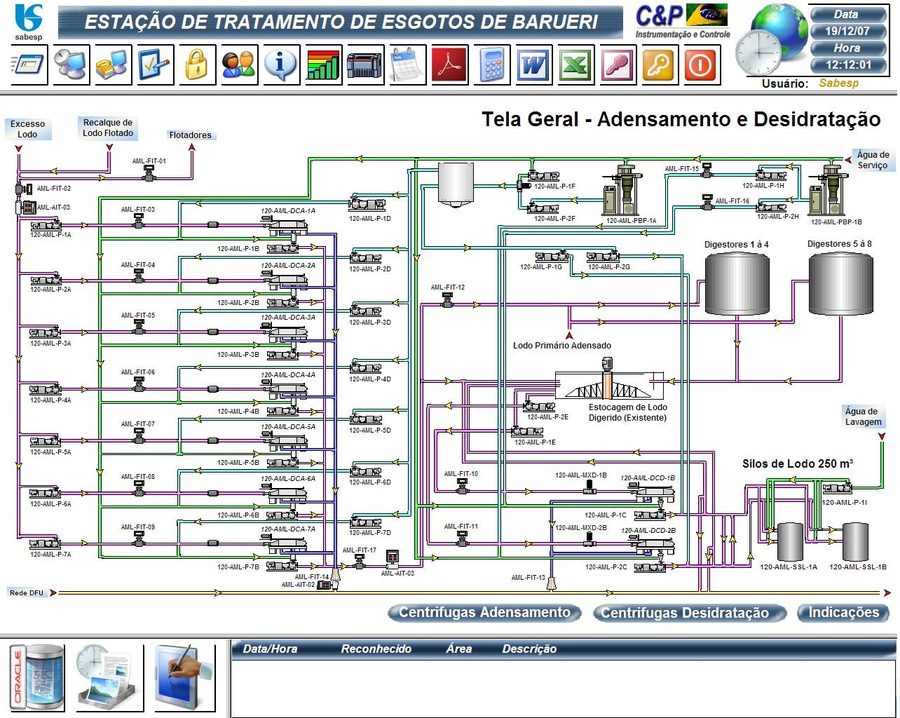Select the Digestores 5 à 8 tank
The image size is (900, 718).
click(841, 284)
